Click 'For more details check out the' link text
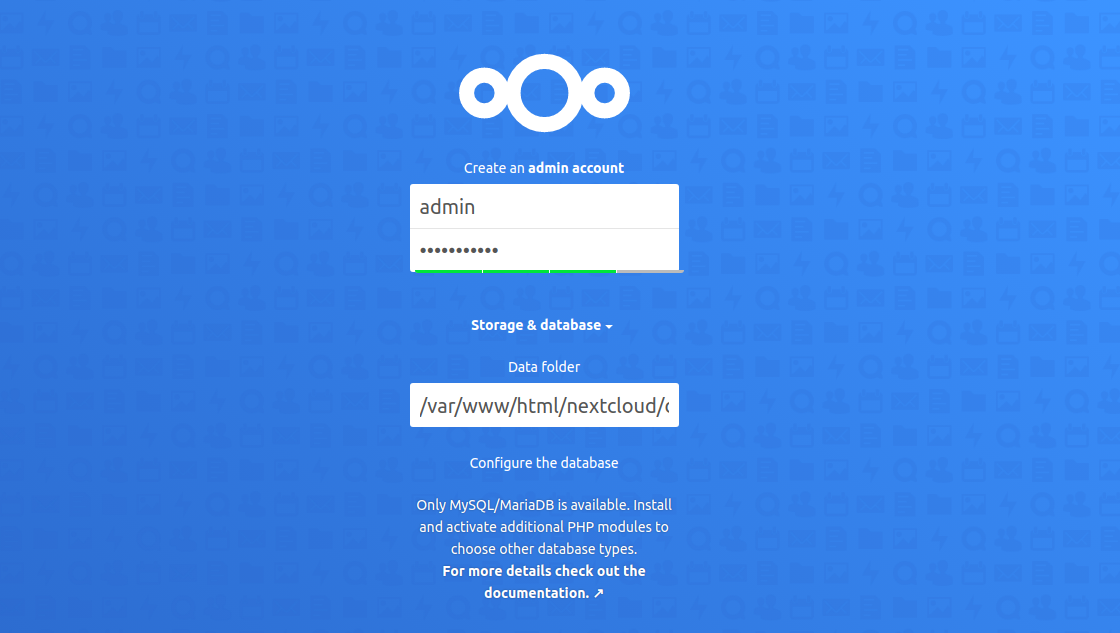Image resolution: width=1120 pixels, height=633 pixels. (x=544, y=571)
